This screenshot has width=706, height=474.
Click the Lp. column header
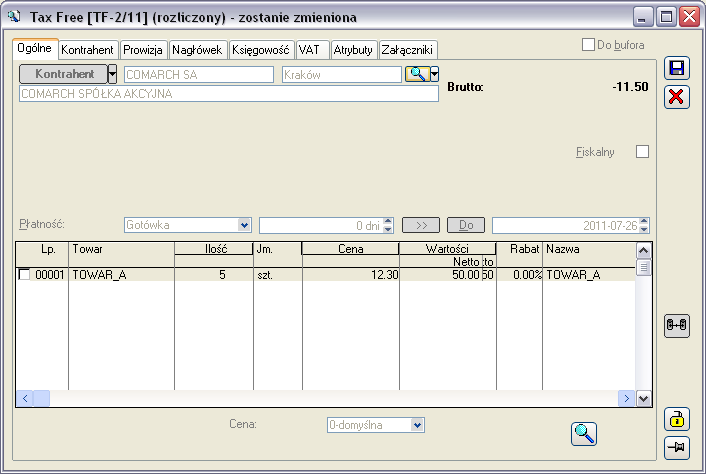click(x=42, y=249)
